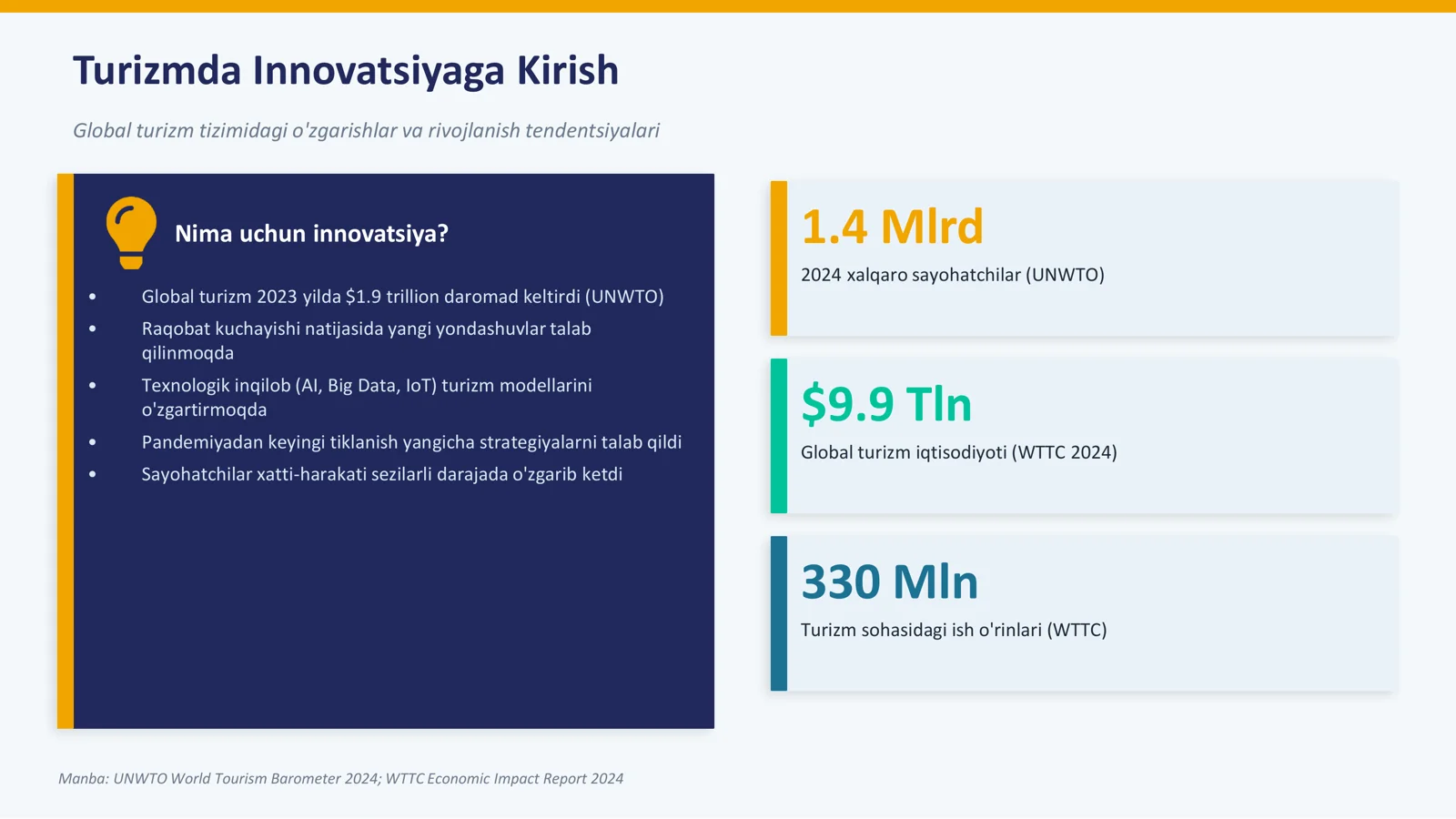Click the orange accent bar on first card

pos(779,258)
